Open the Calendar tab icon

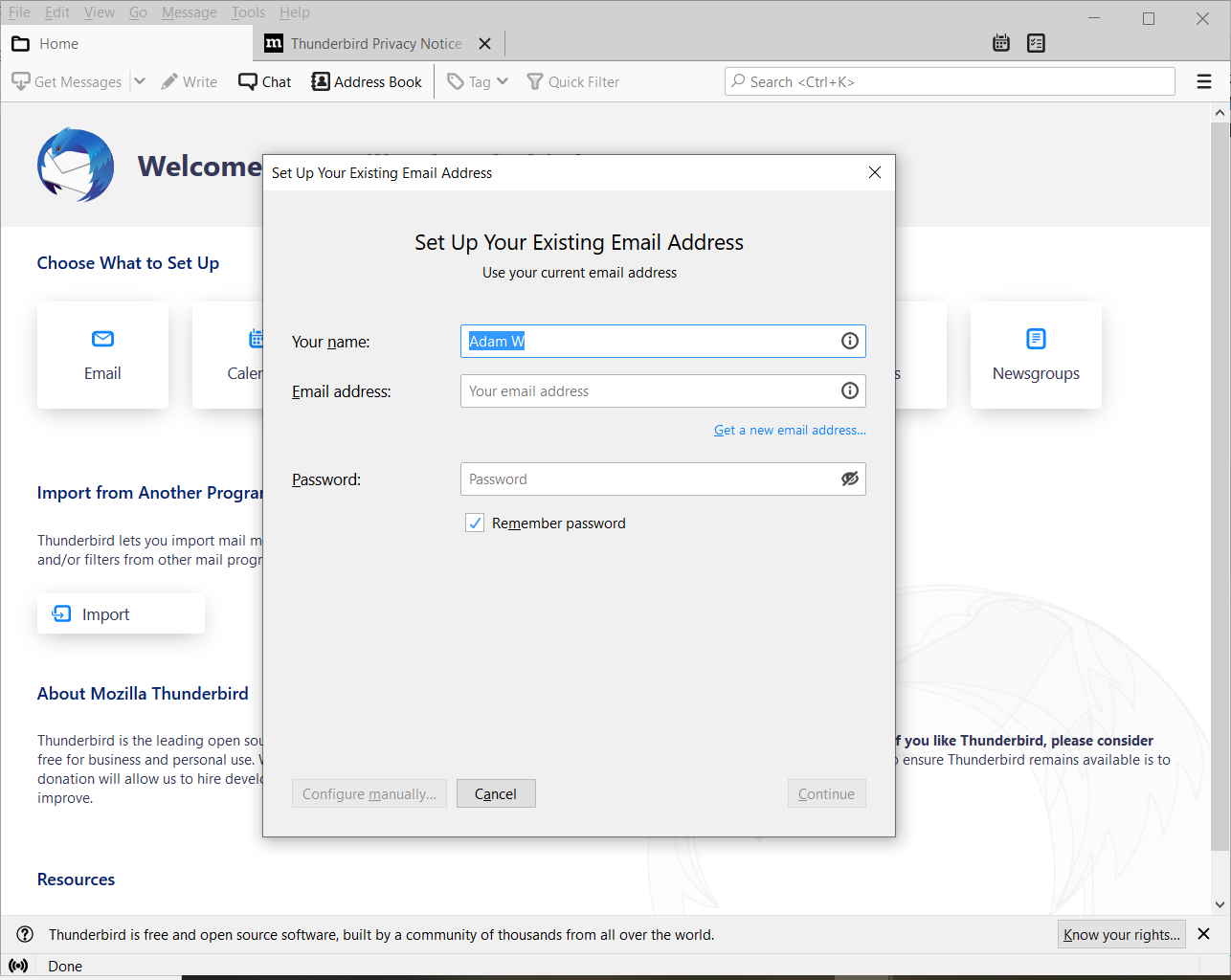click(x=1001, y=43)
